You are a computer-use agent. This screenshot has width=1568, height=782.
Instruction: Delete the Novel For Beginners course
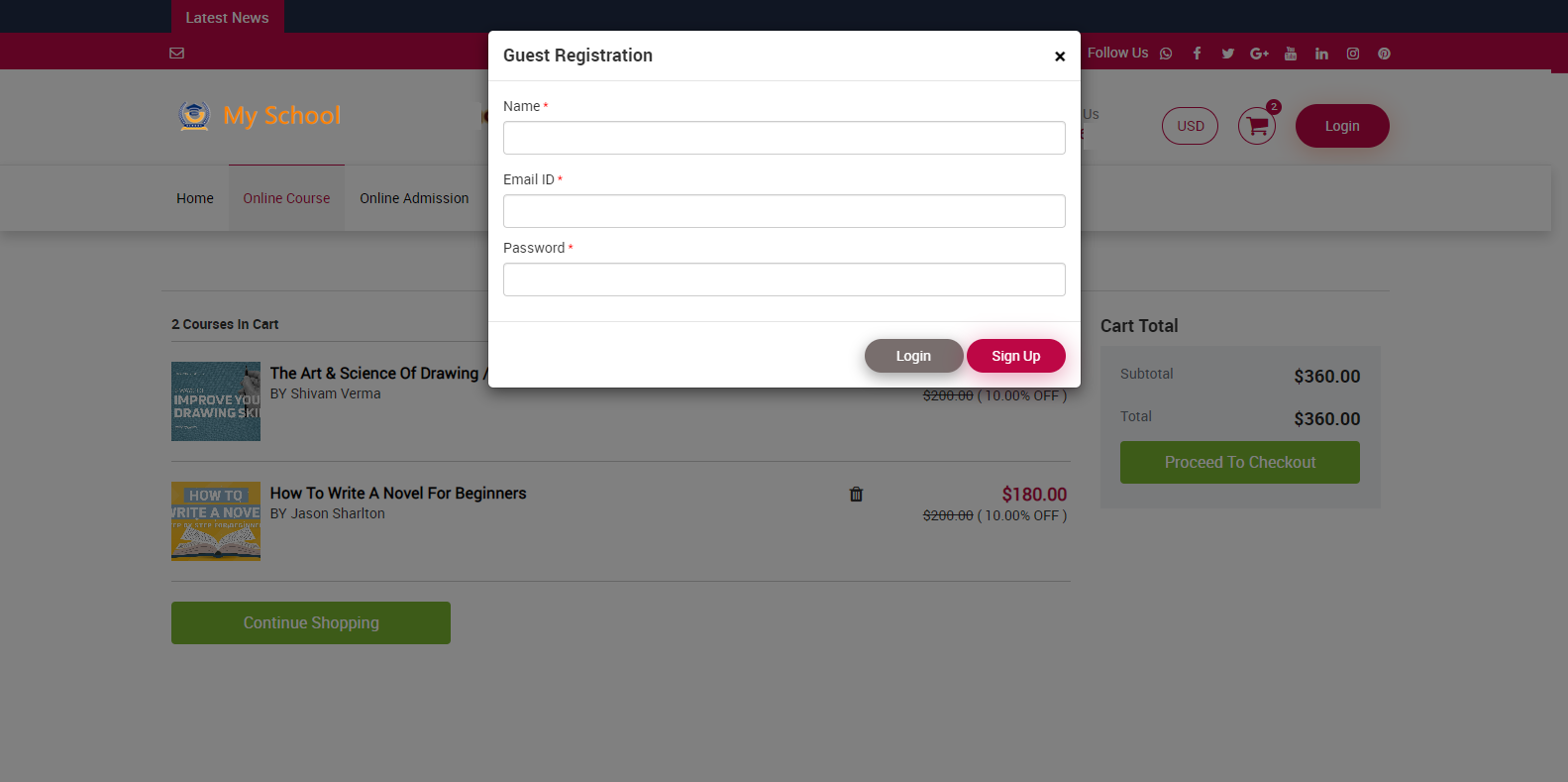[x=856, y=495]
